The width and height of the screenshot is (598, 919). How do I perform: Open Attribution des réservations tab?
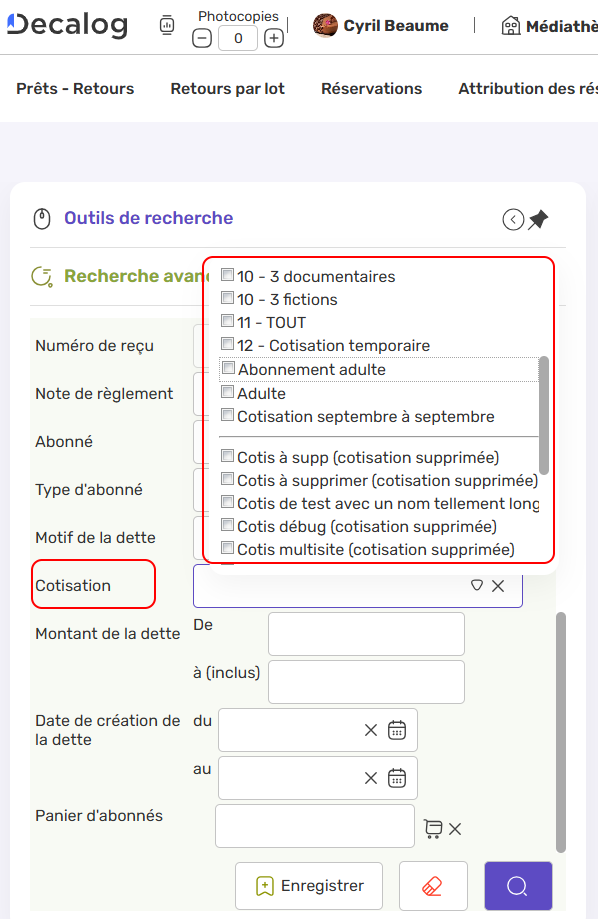pos(528,89)
